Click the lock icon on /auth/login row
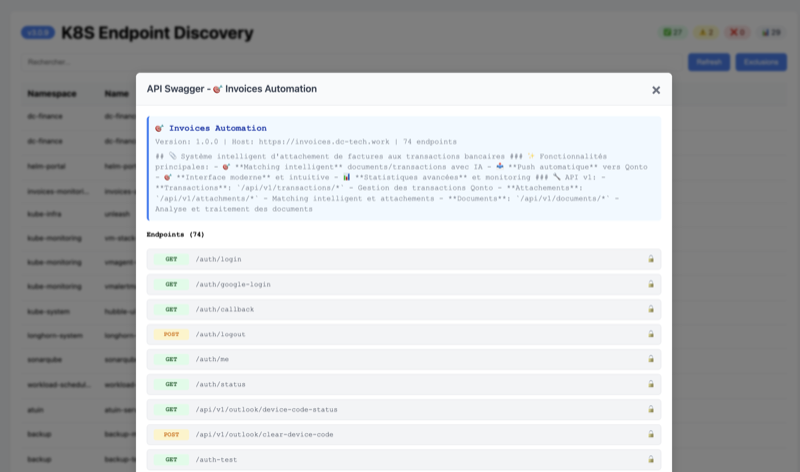This screenshot has height=472, width=800. (650, 259)
